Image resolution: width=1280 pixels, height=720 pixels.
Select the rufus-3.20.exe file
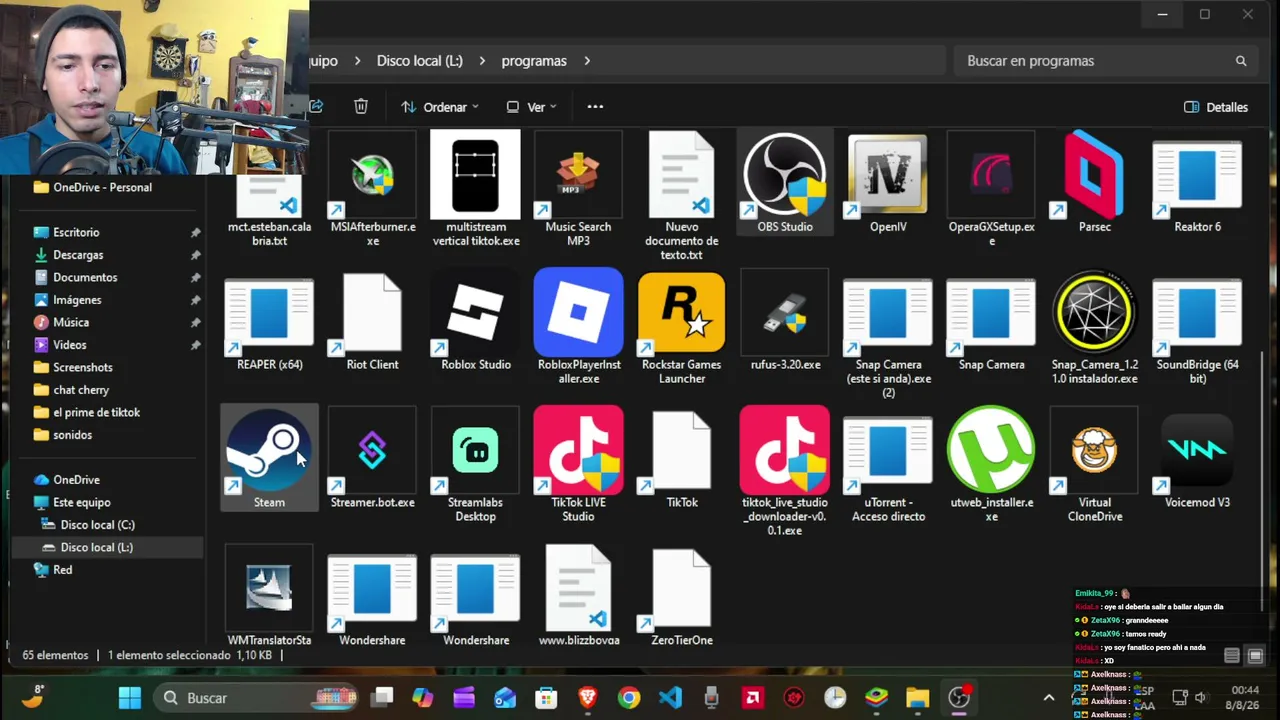point(785,320)
